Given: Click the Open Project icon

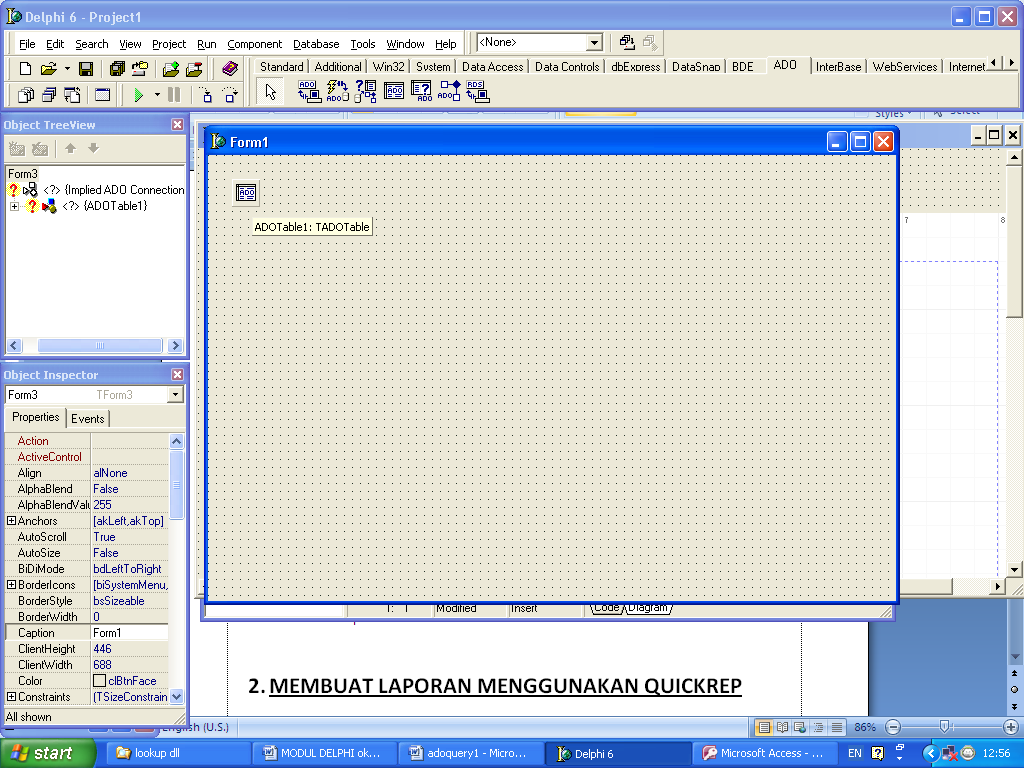Looking at the screenshot, I should pos(140,69).
